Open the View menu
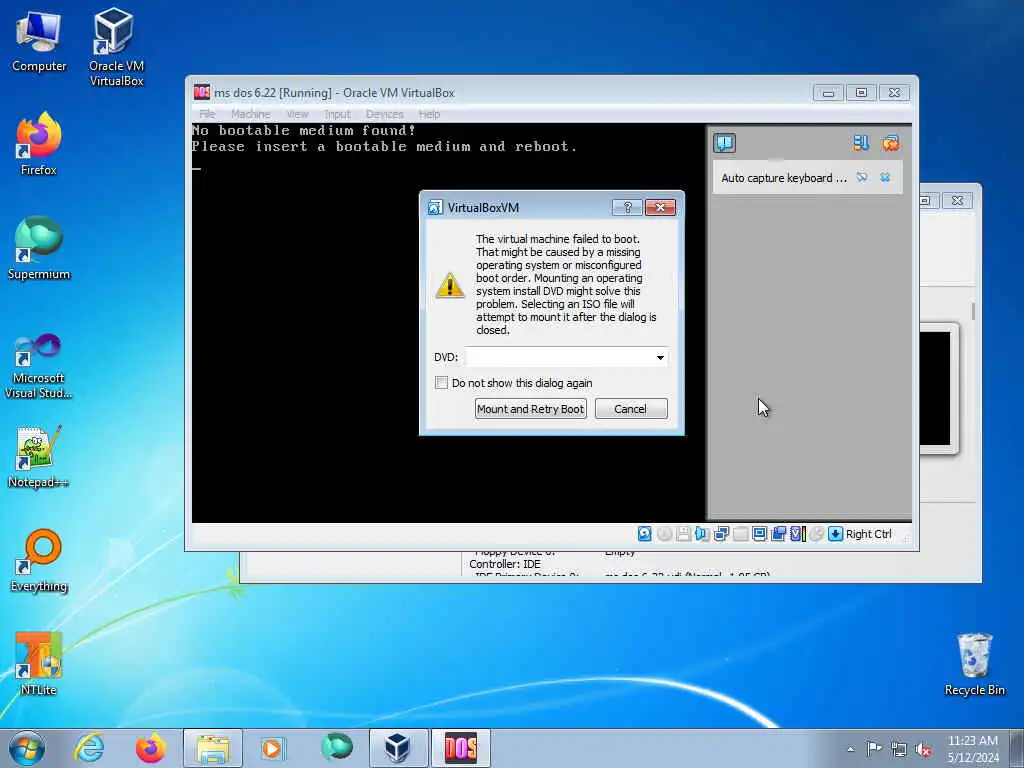 297,114
